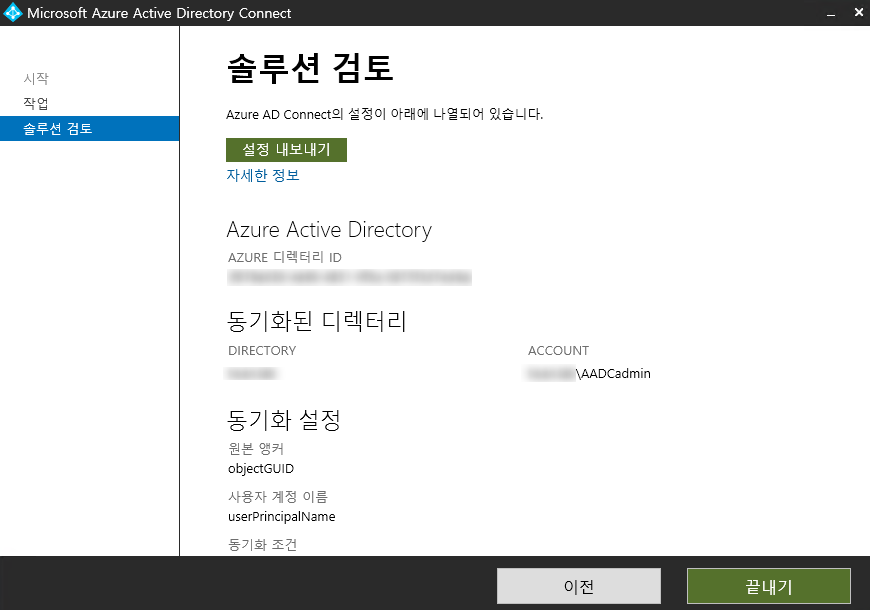Click the 이전 button

pyautogui.click(x=579, y=586)
